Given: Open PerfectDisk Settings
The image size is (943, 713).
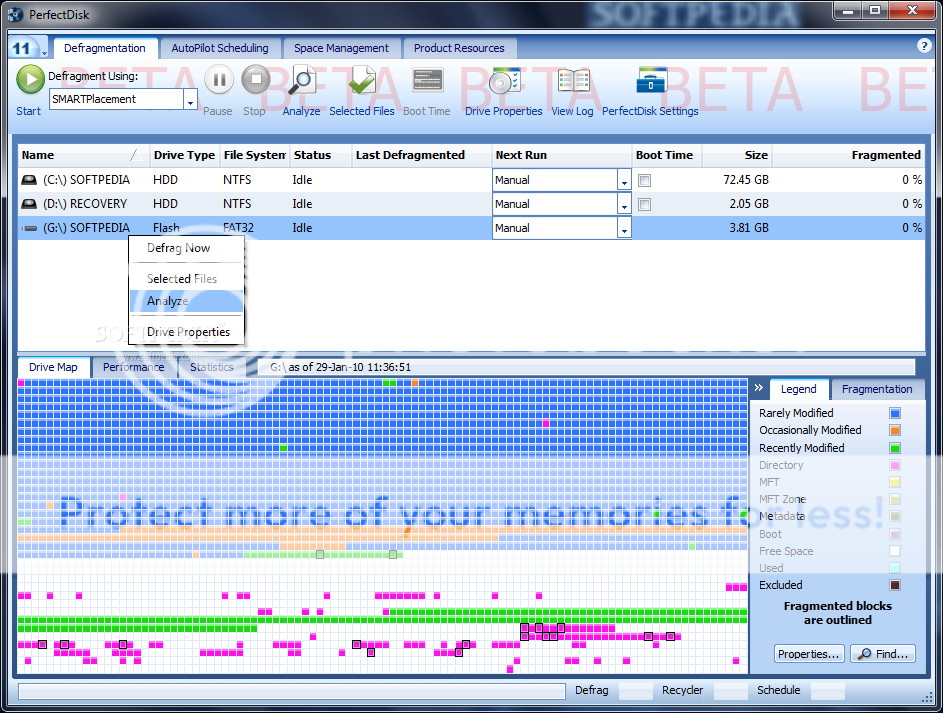Looking at the screenshot, I should 650,80.
